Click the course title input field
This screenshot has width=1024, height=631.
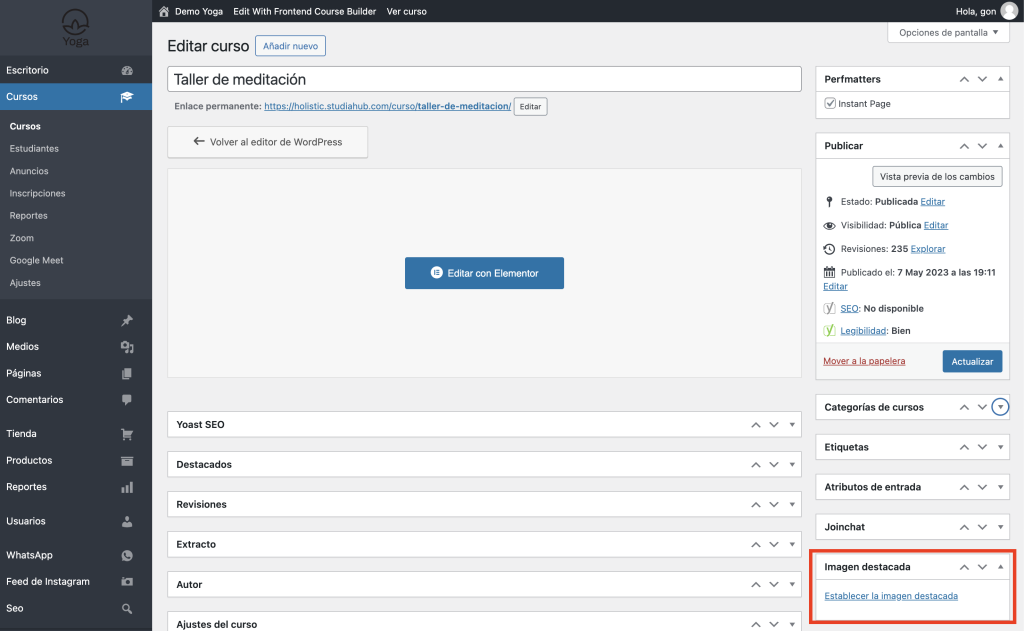tap(484, 79)
